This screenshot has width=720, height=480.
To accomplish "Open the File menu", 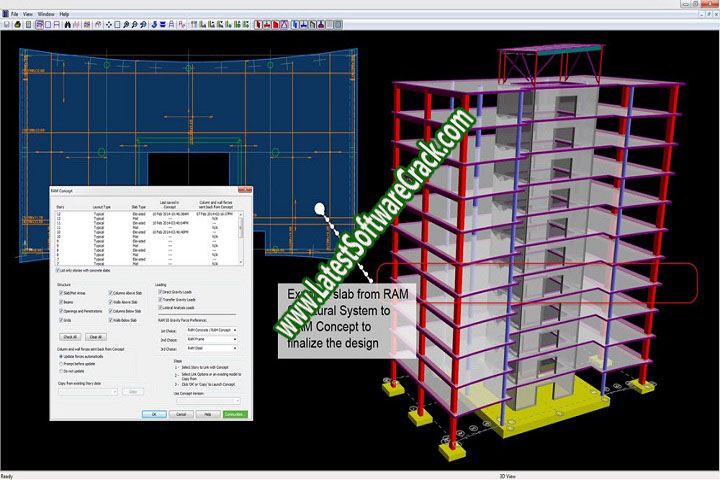I will pos(14,14).
